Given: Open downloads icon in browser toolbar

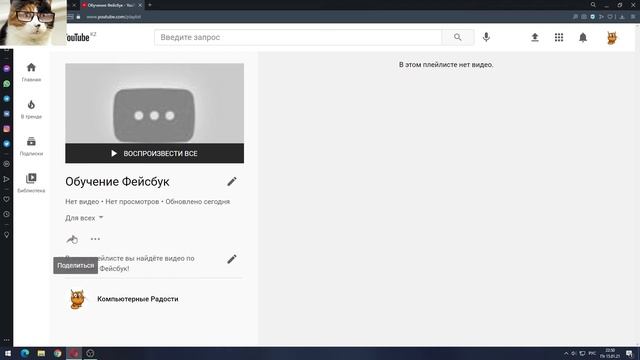Looking at the screenshot, I should pos(622,17).
